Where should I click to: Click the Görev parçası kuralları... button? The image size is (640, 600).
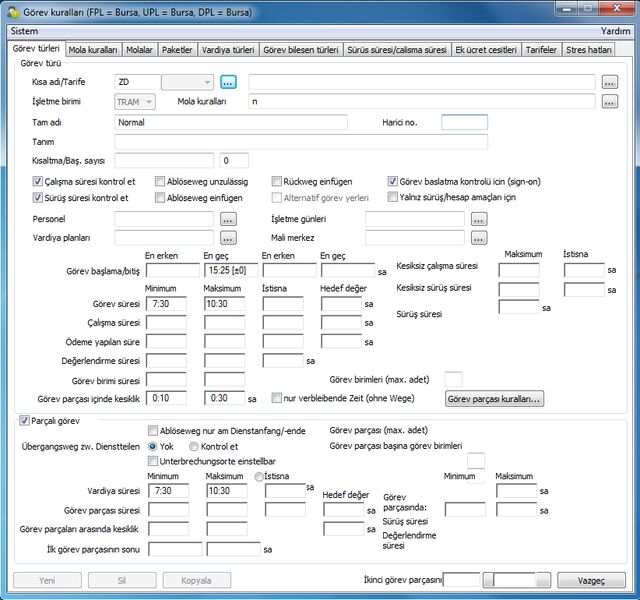(494, 399)
